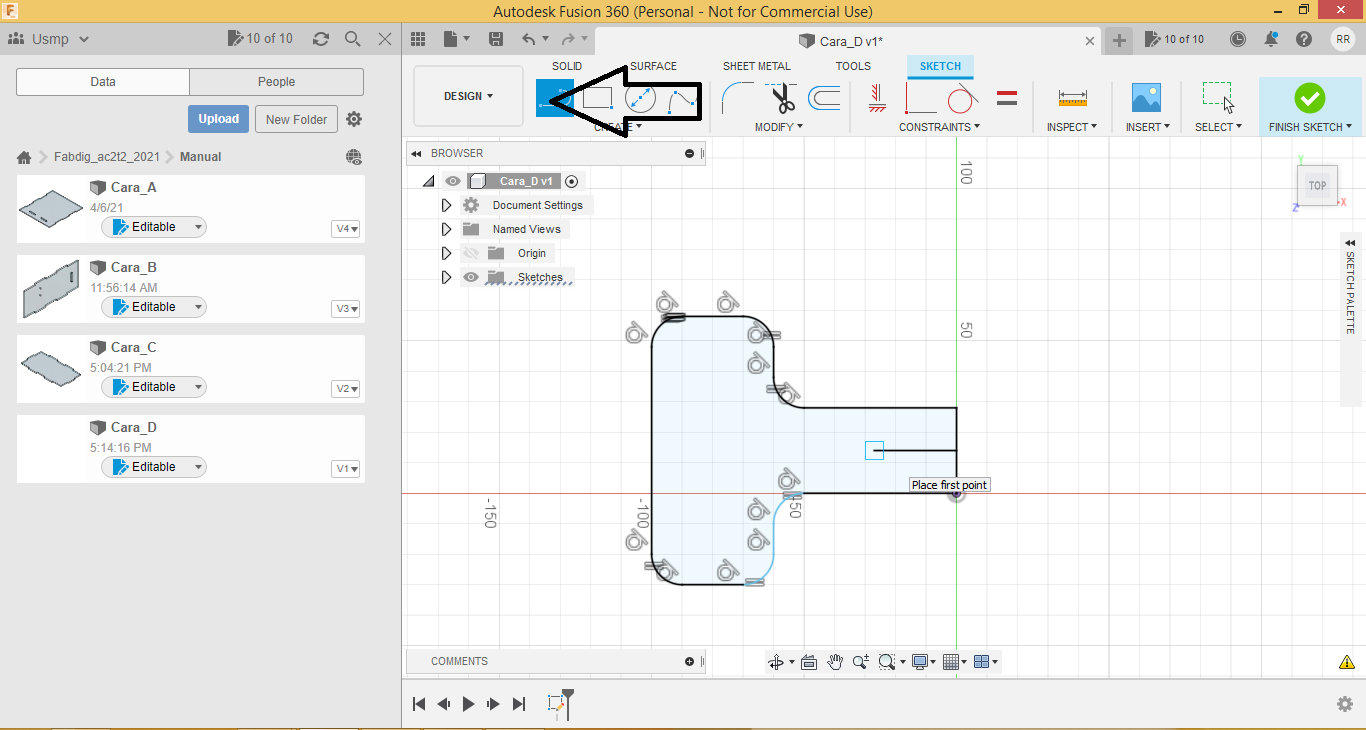Open the Job Status clock icon
This screenshot has width=1366, height=730.
click(1238, 39)
